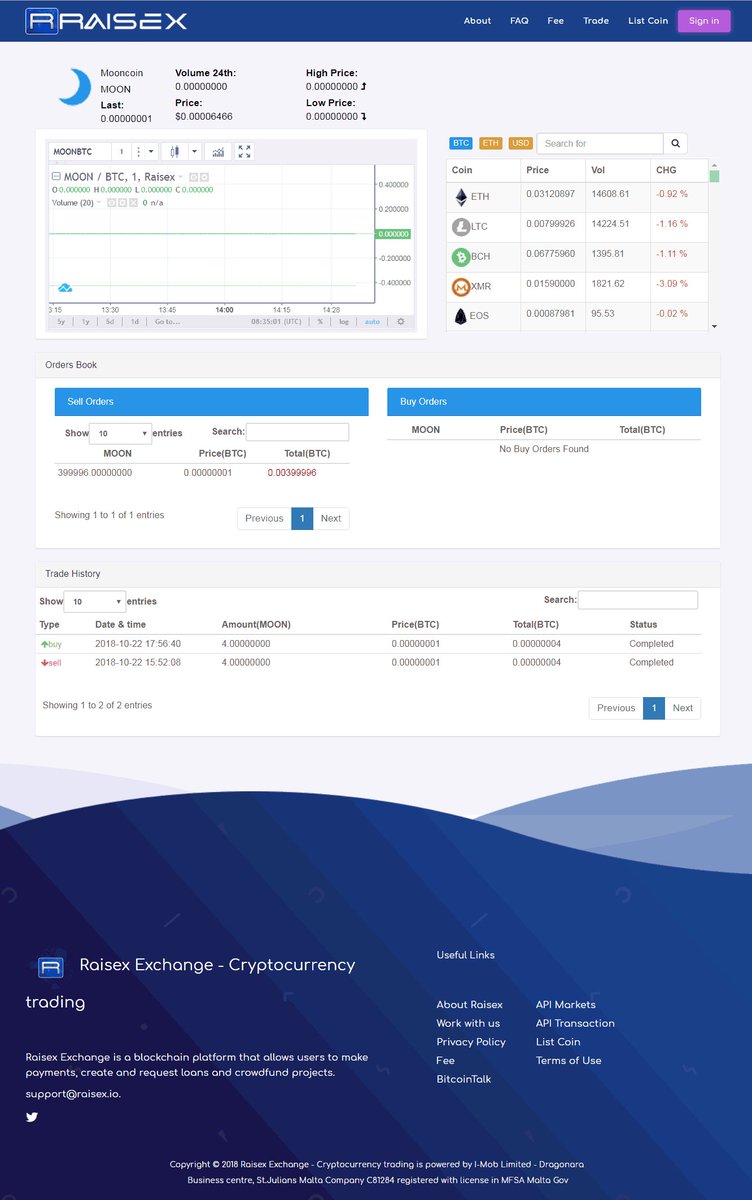Select the BCH coin icon
The height and width of the screenshot is (1200, 752).
tap(461, 257)
